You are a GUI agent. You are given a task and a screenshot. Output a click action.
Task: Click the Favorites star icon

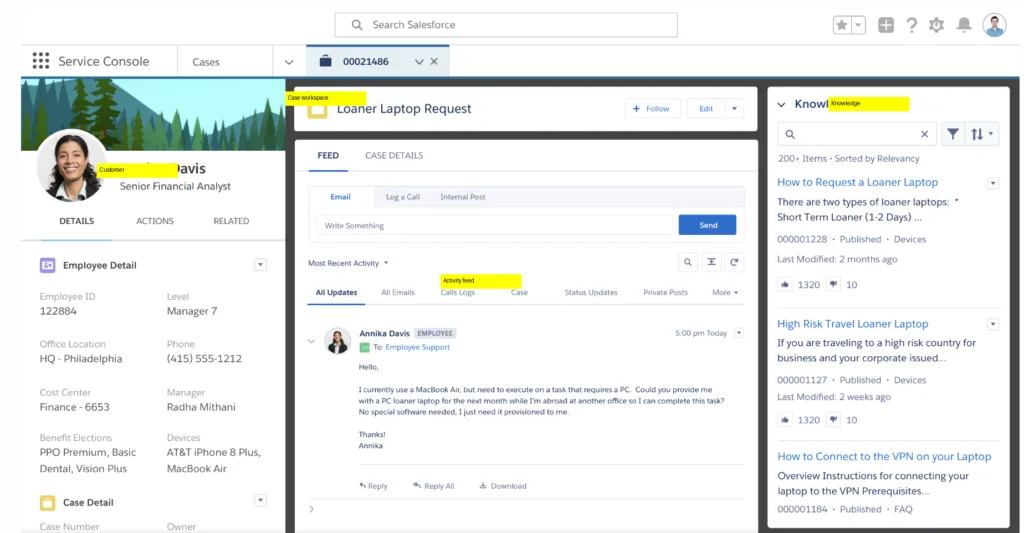pyautogui.click(x=842, y=25)
